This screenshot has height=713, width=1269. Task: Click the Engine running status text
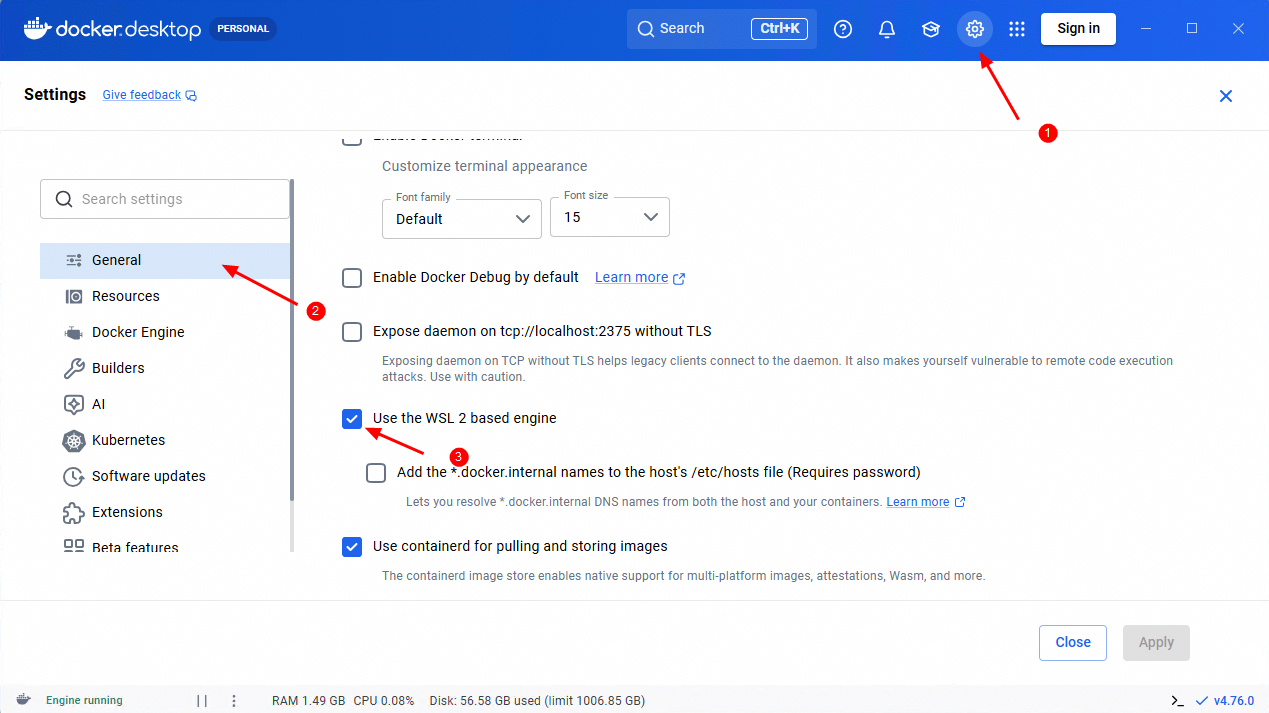pyautogui.click(x=84, y=700)
